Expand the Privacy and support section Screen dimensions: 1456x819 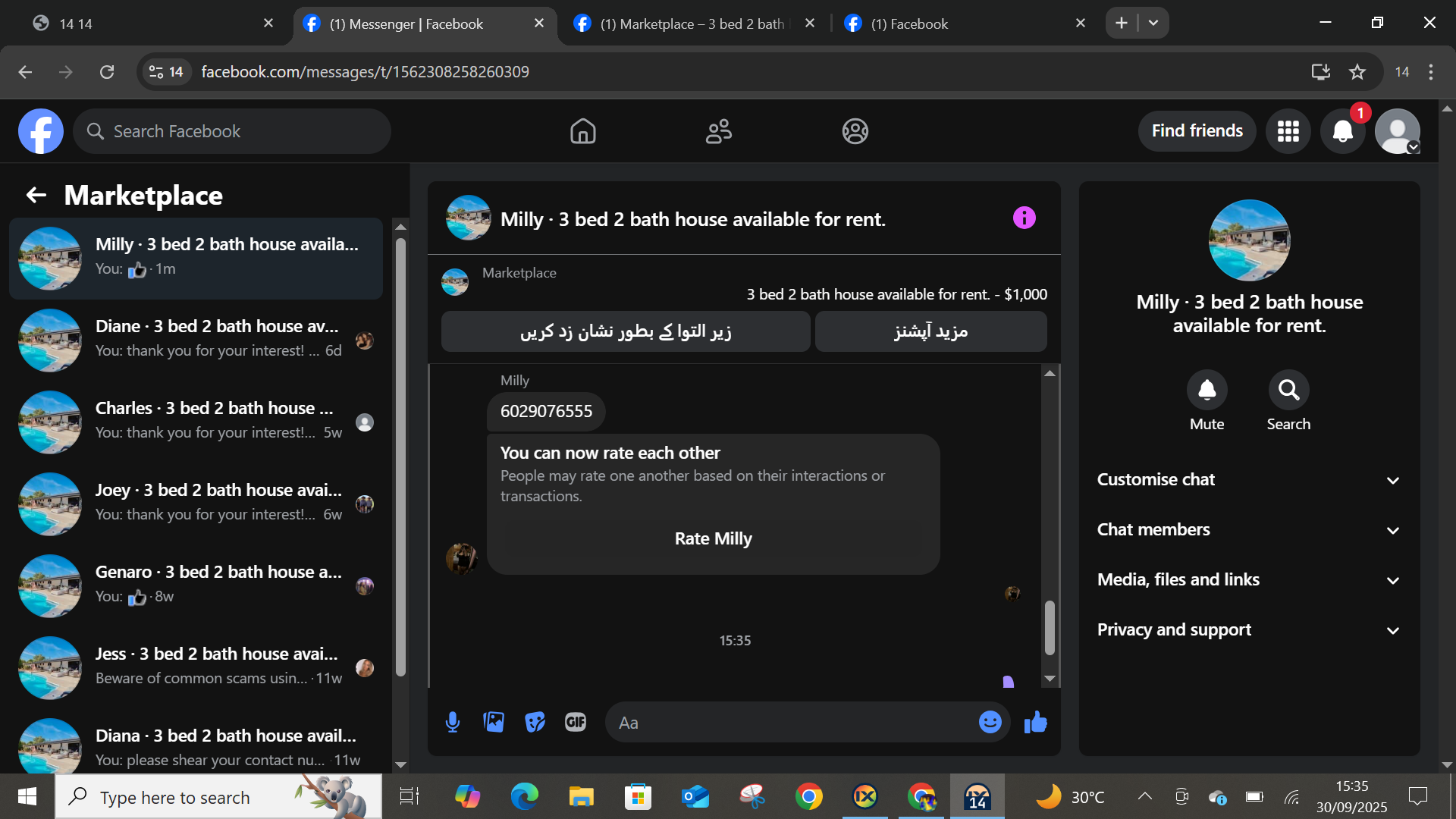click(1249, 630)
